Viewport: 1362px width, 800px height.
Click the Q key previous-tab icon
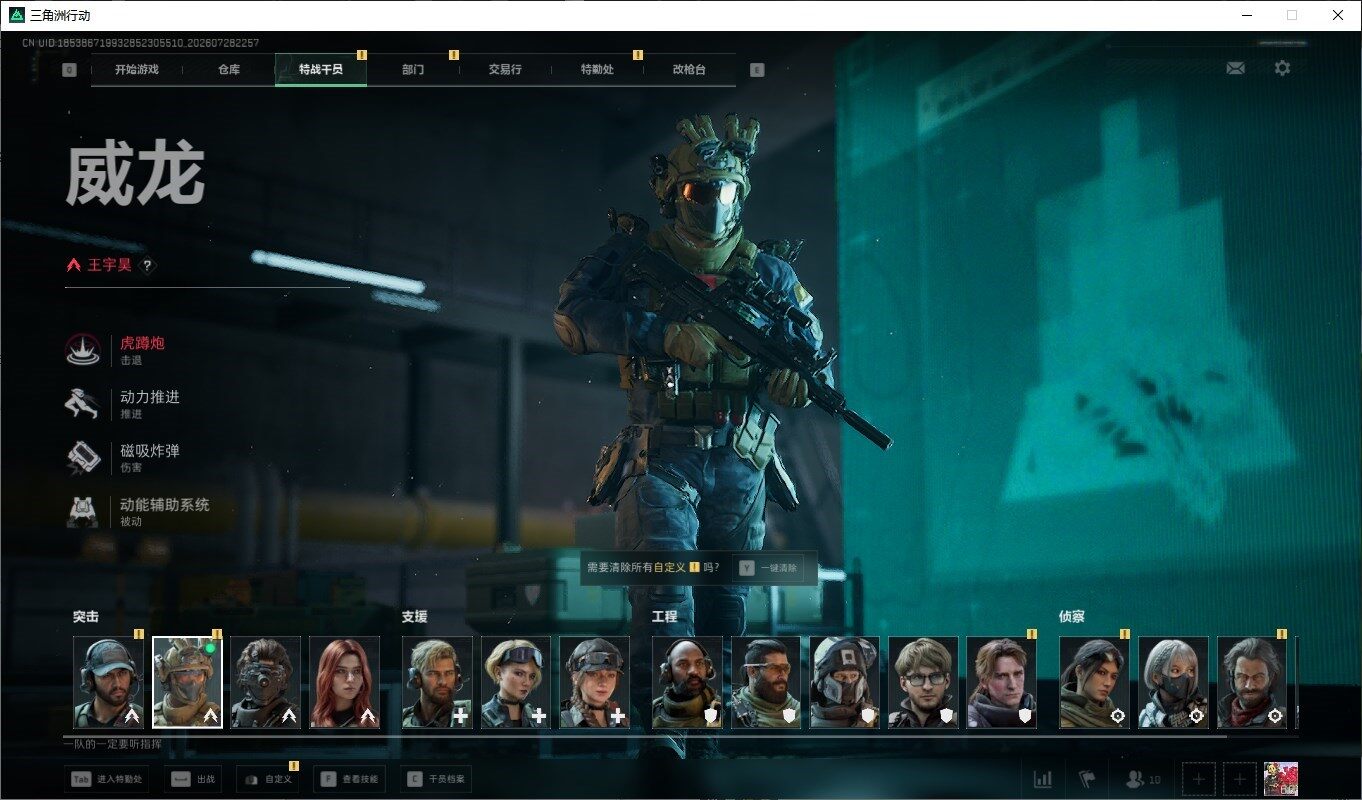(x=69, y=70)
